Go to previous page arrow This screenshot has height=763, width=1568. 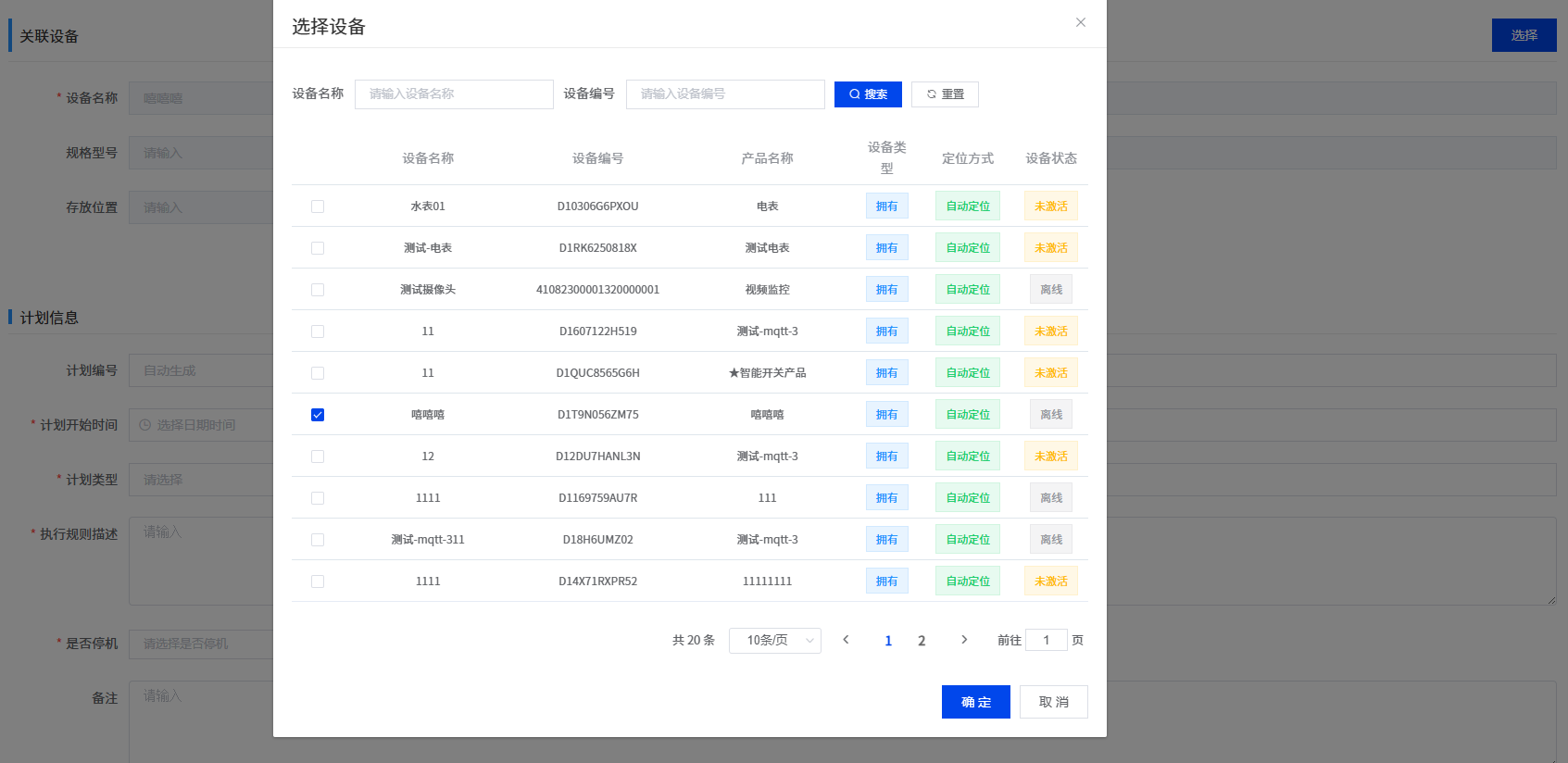pyautogui.click(x=846, y=640)
